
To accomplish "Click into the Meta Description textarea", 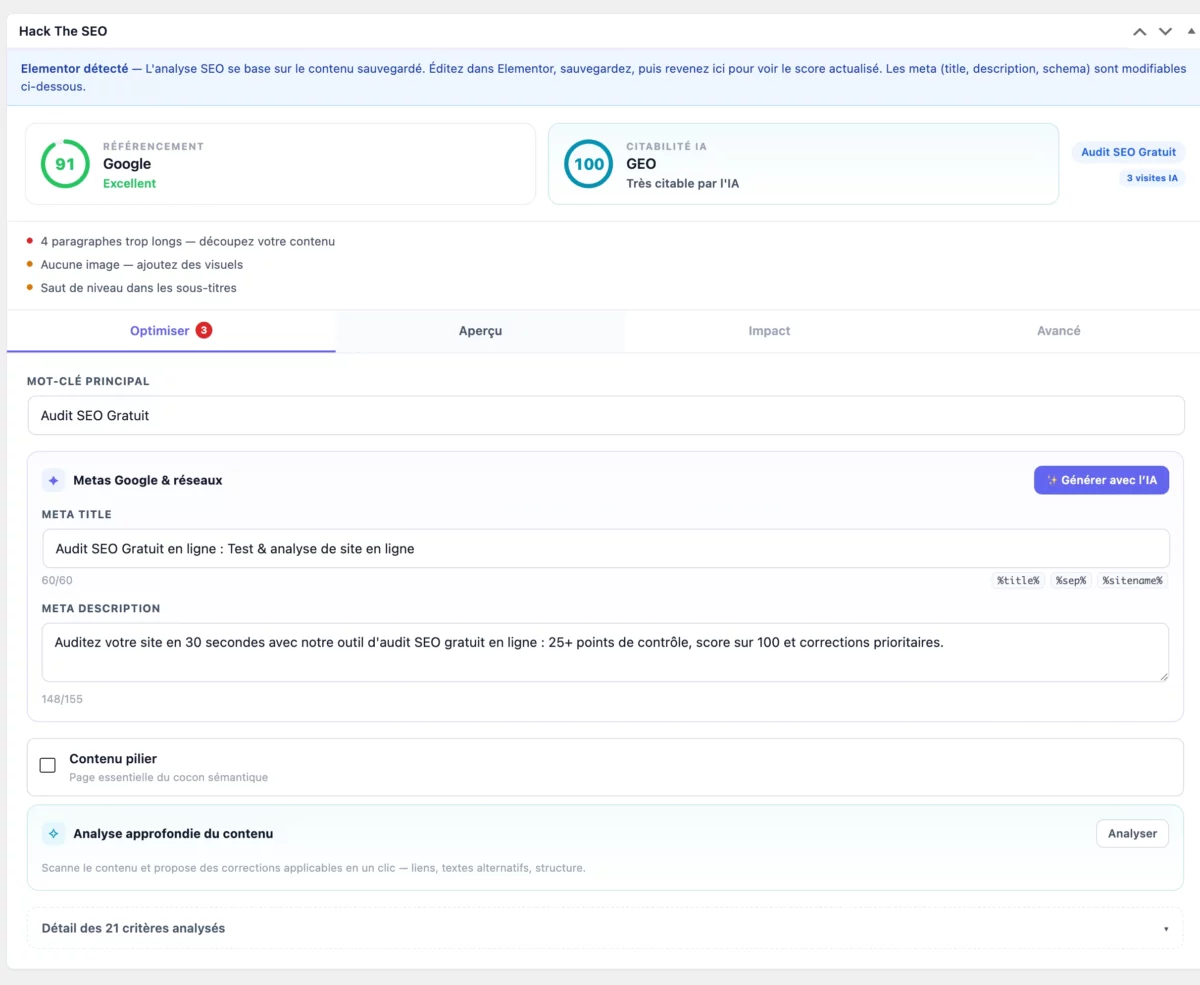I will coord(606,653).
